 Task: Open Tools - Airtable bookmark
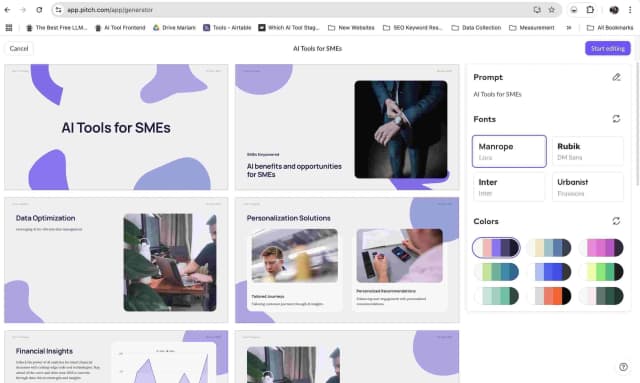tap(227, 28)
